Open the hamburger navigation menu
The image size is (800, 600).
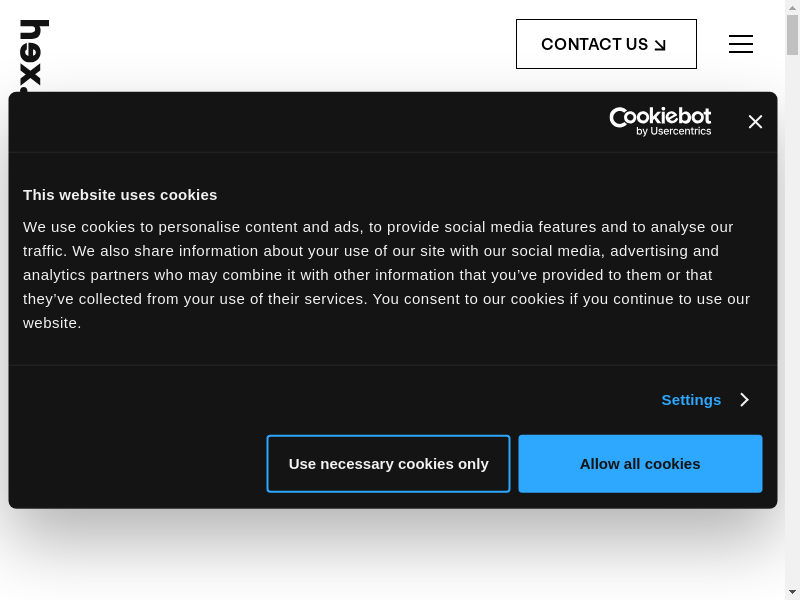[741, 44]
